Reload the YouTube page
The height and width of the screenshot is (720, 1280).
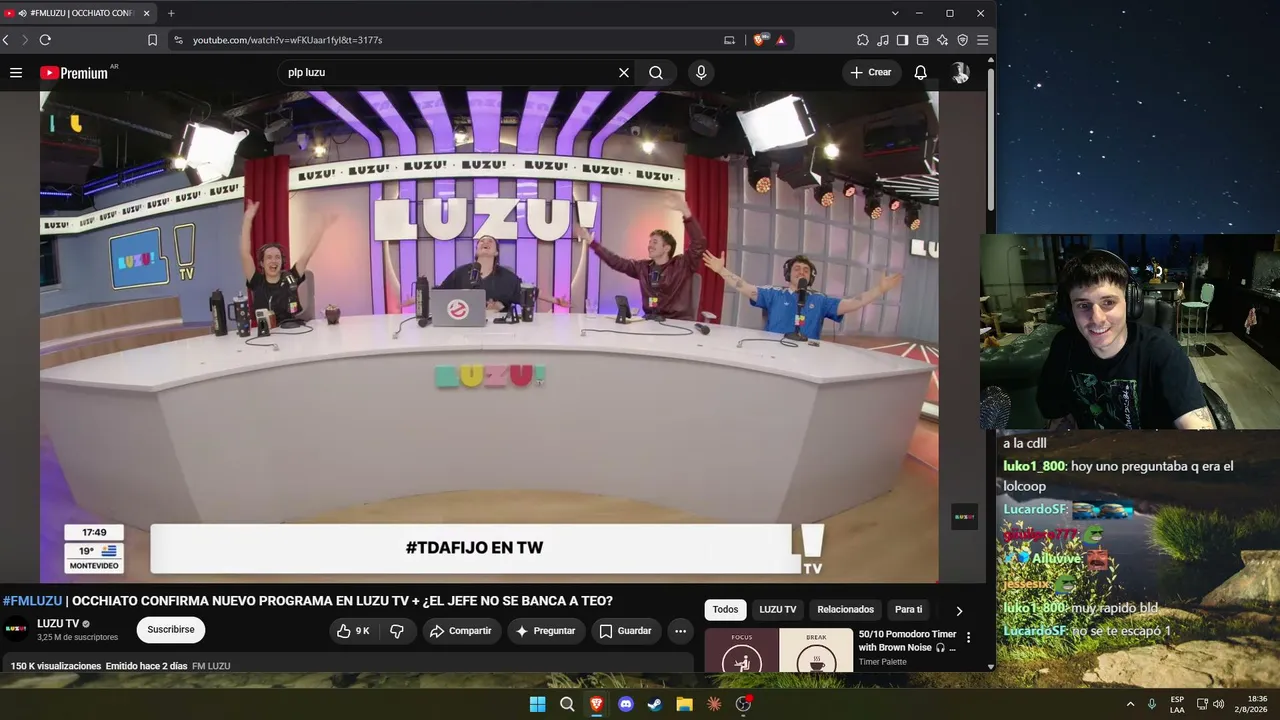45,40
